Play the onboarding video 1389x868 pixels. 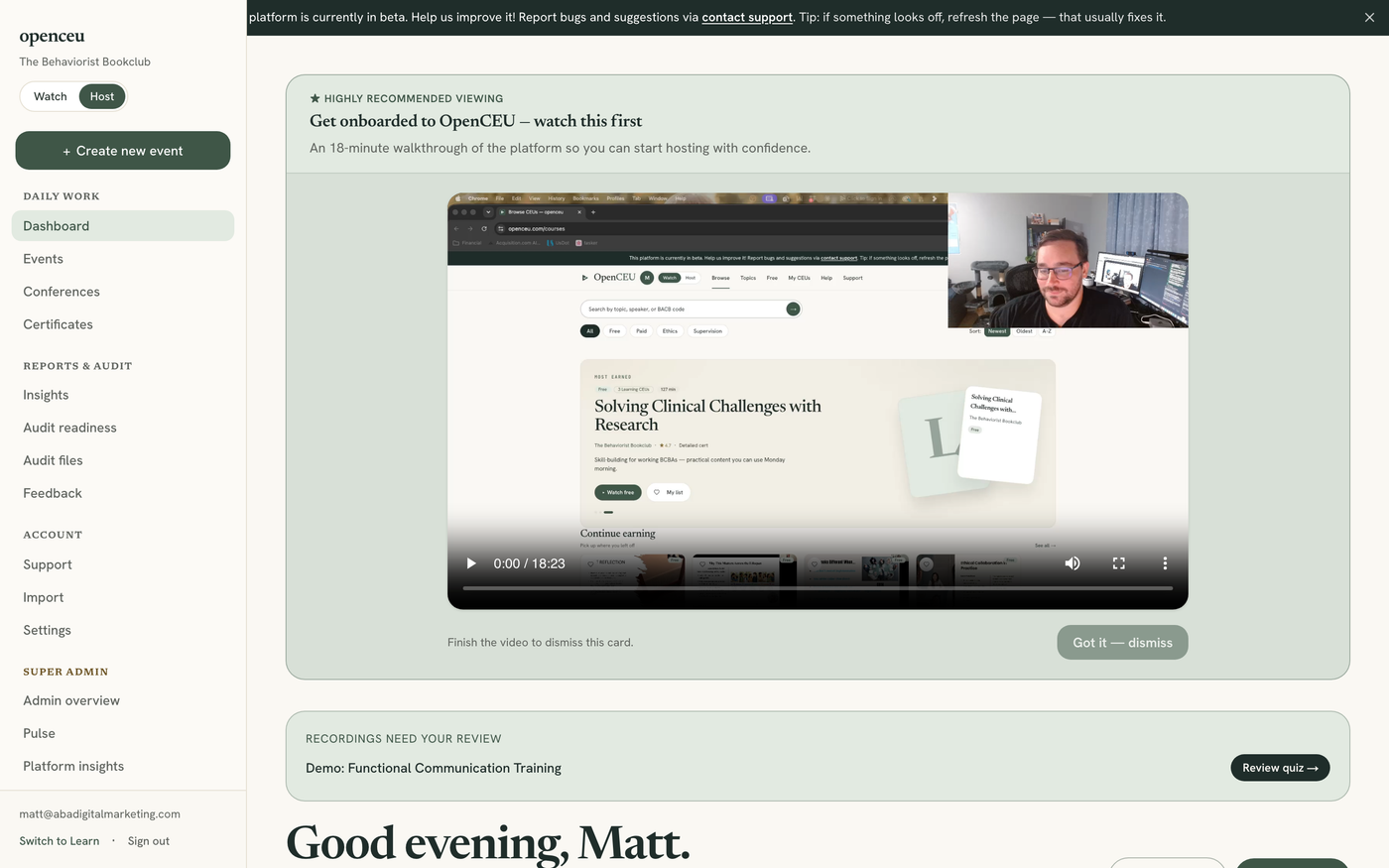471,563
